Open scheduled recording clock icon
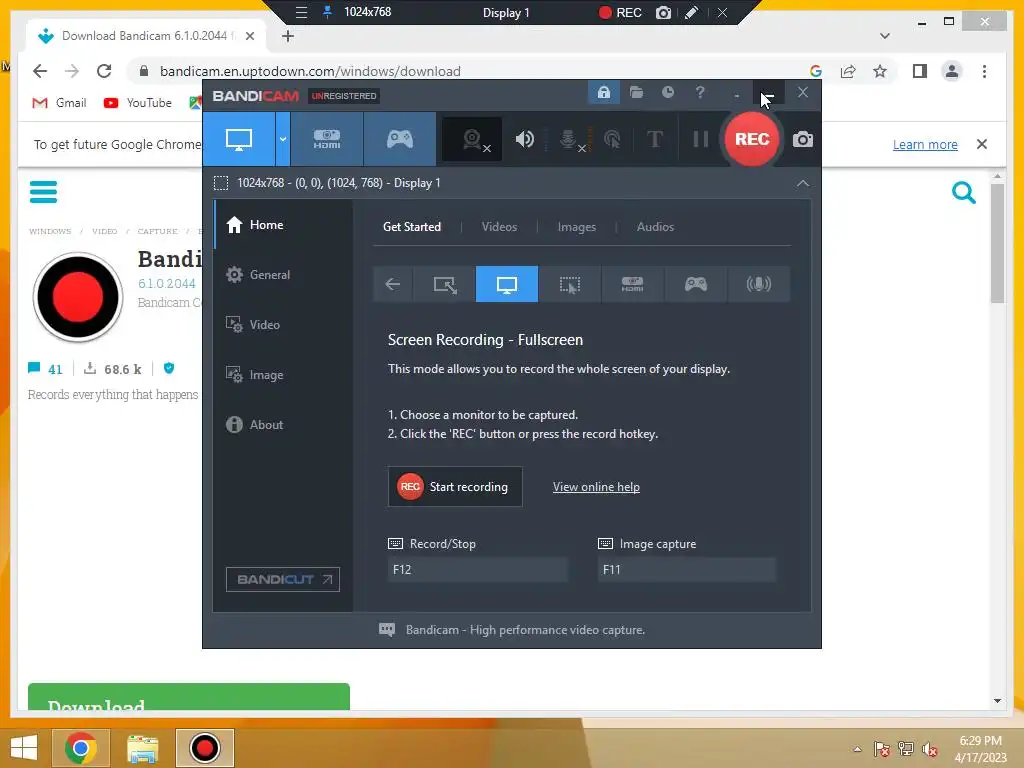1024x768 pixels. [667, 93]
